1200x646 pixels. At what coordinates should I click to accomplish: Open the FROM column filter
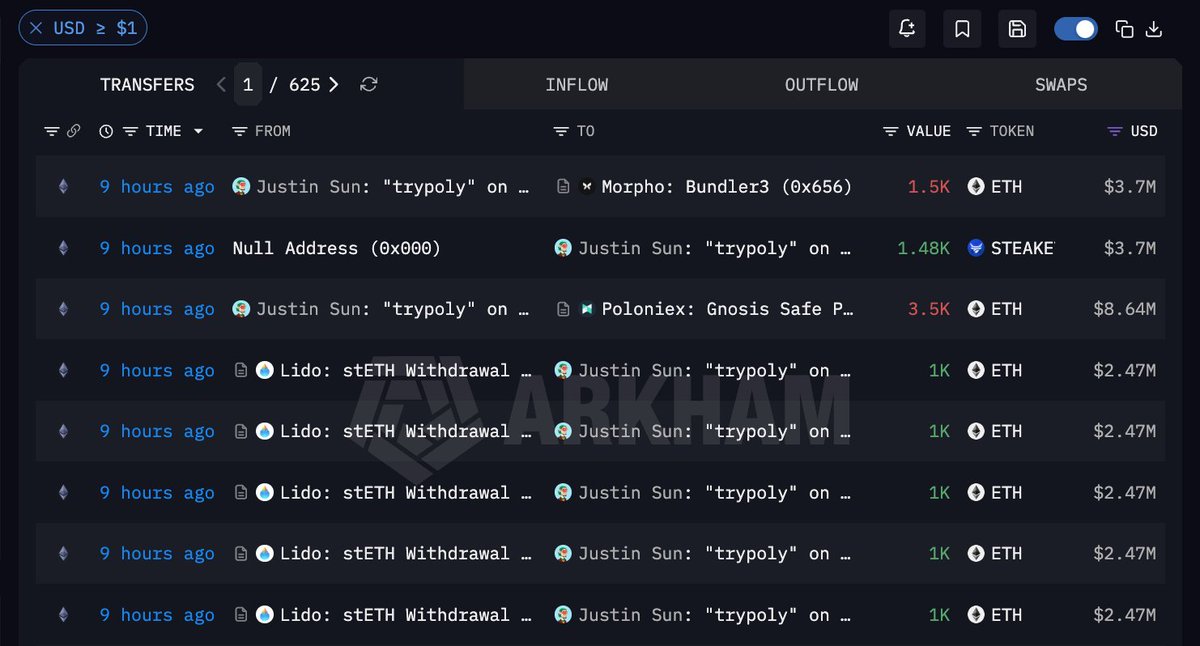click(x=239, y=131)
